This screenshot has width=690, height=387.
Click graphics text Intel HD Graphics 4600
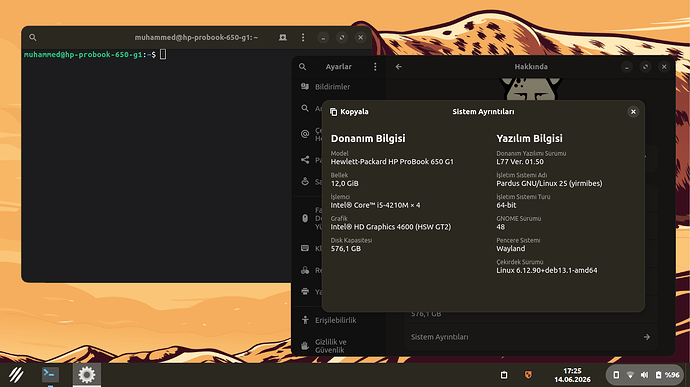[391, 227]
